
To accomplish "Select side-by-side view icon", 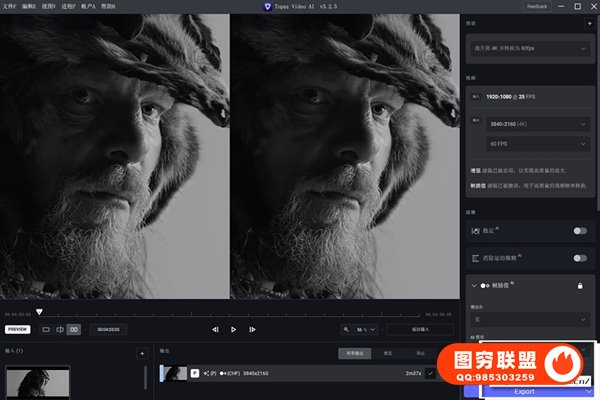I will click(x=74, y=329).
